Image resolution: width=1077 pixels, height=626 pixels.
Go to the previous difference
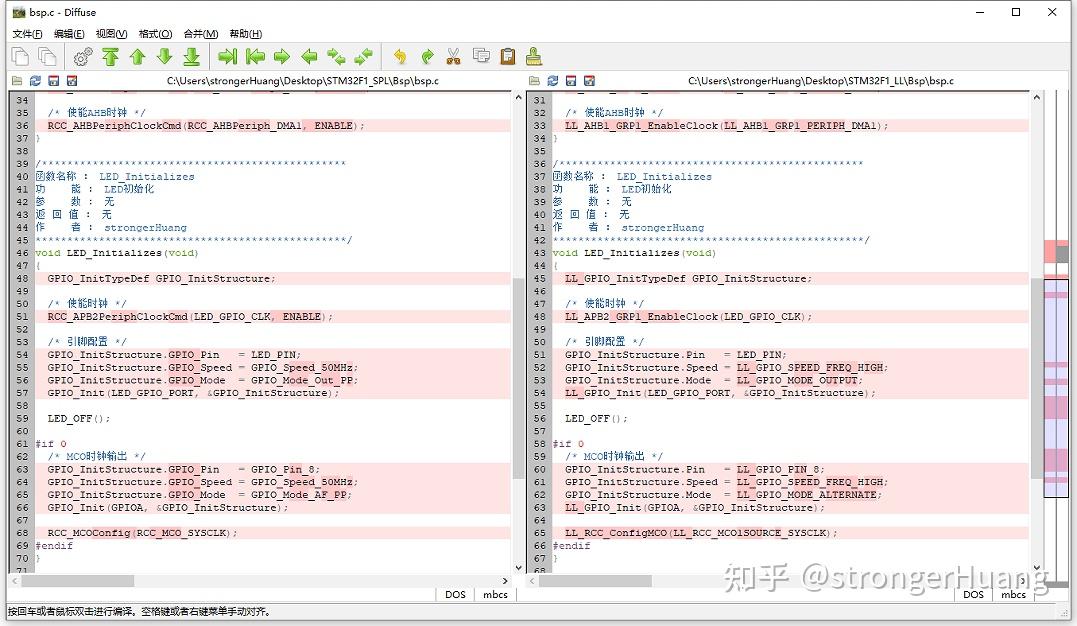137,56
